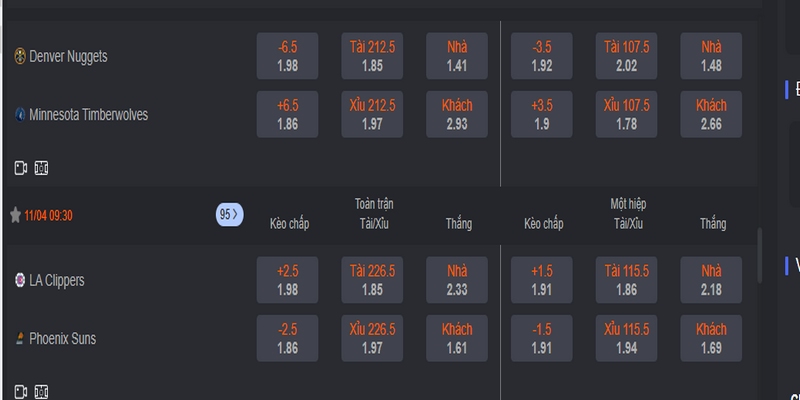Pick Tài 212.5 odds 1.85
This screenshot has height=400, width=800.
tap(372, 56)
